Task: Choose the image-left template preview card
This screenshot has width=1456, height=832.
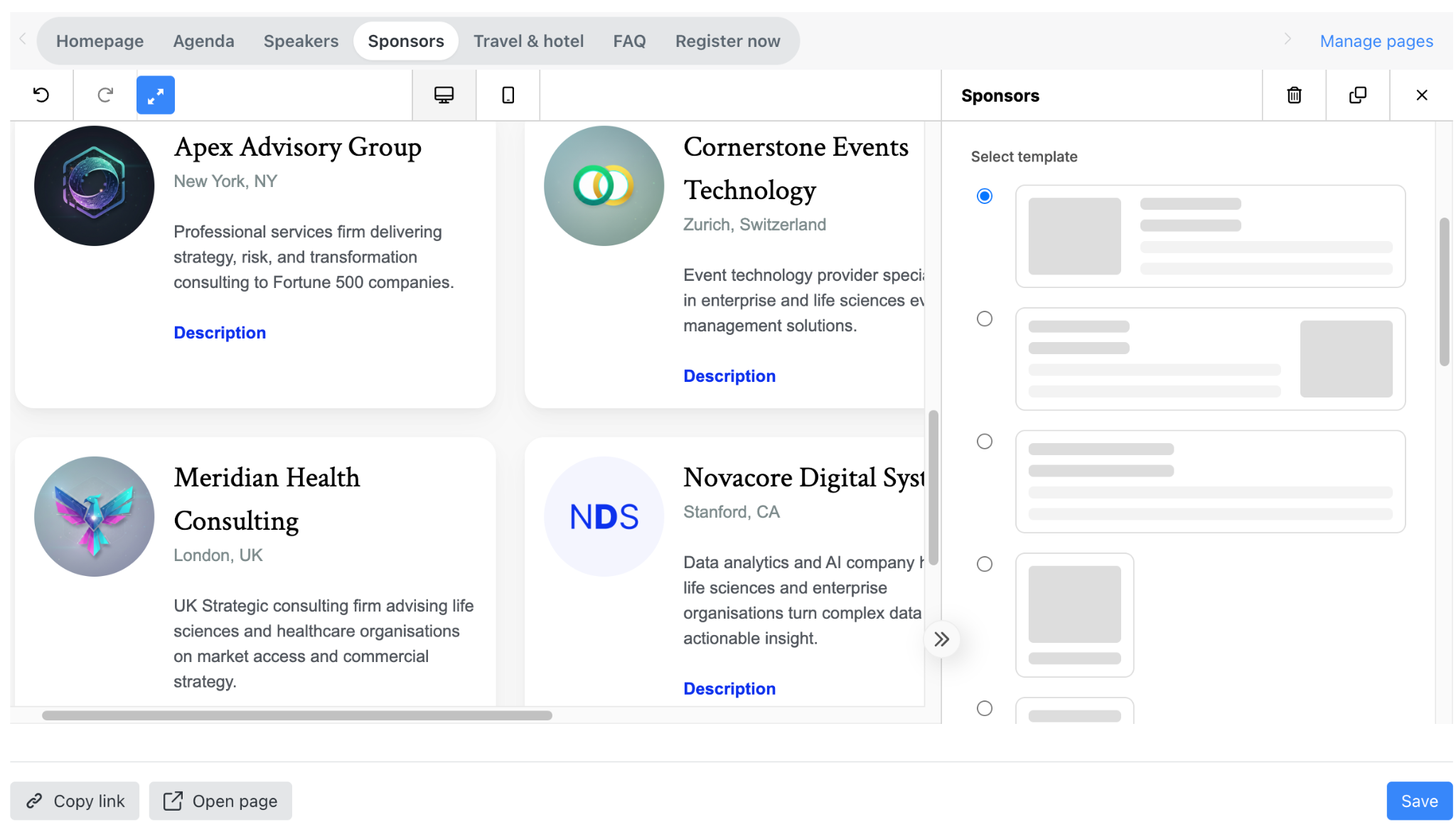Action: (x=1210, y=236)
